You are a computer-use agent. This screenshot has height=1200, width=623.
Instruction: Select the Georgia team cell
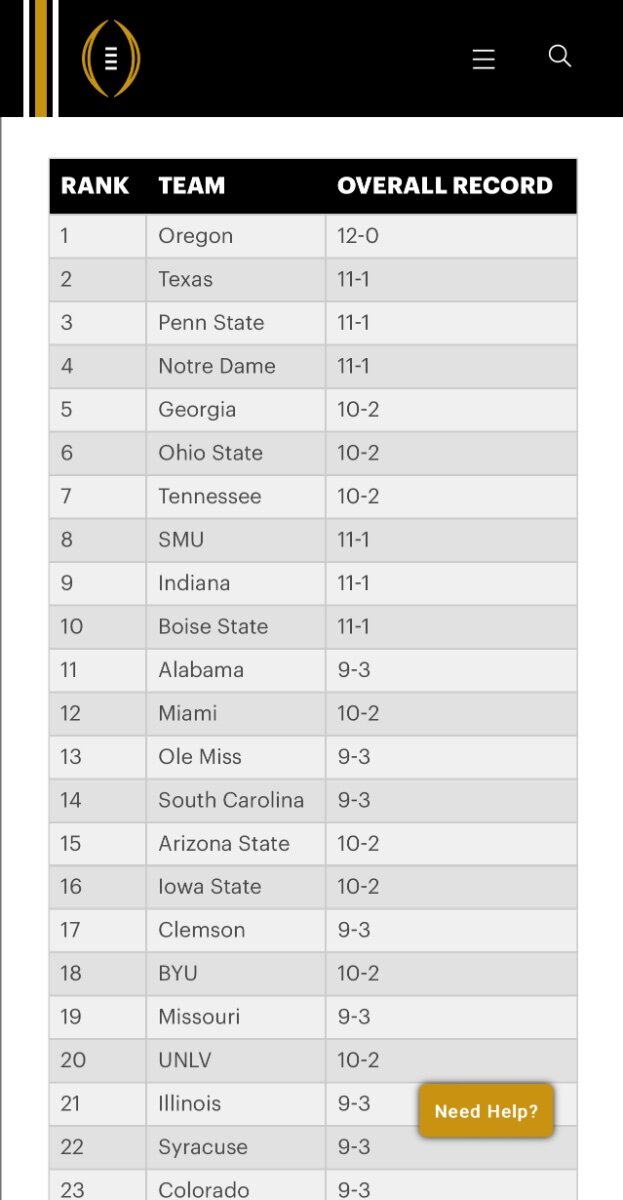236,409
